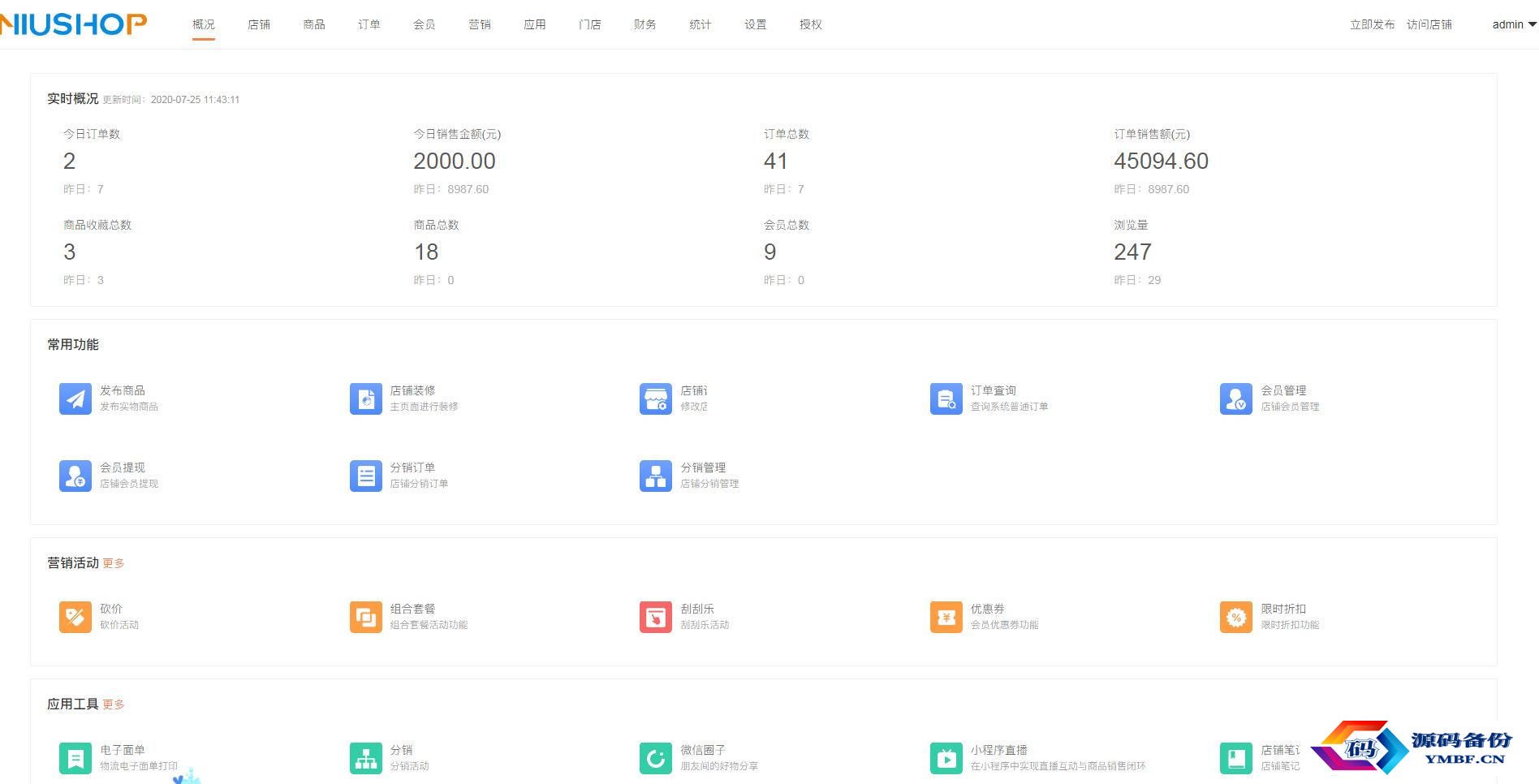Click the 店铺笔记 book icon
Viewport: 1539px width, 784px height.
pos(1236,758)
